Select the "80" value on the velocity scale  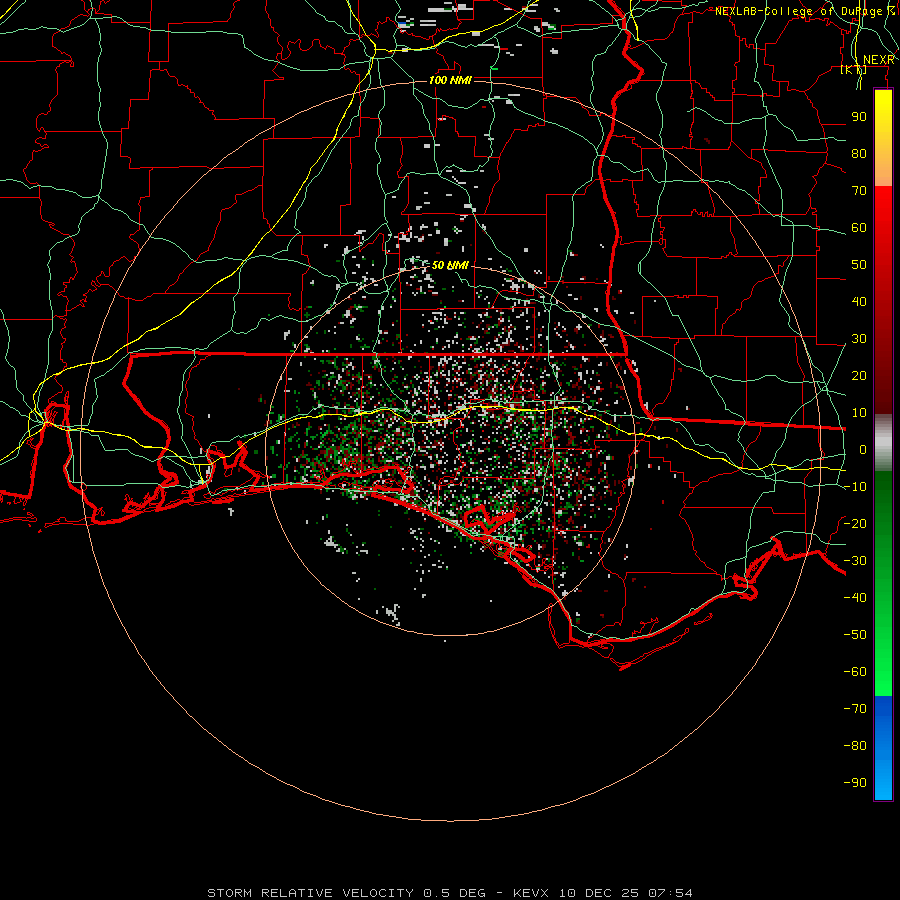tap(859, 153)
